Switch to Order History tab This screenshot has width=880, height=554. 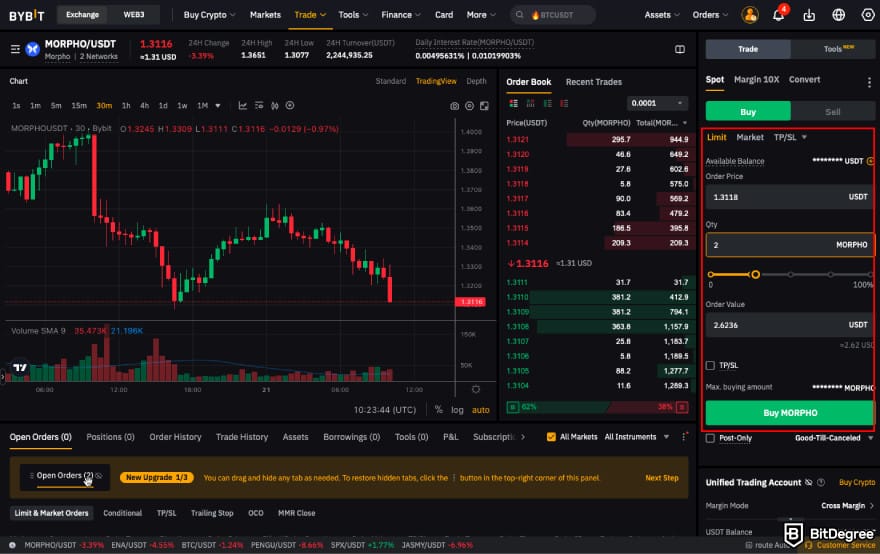175,437
